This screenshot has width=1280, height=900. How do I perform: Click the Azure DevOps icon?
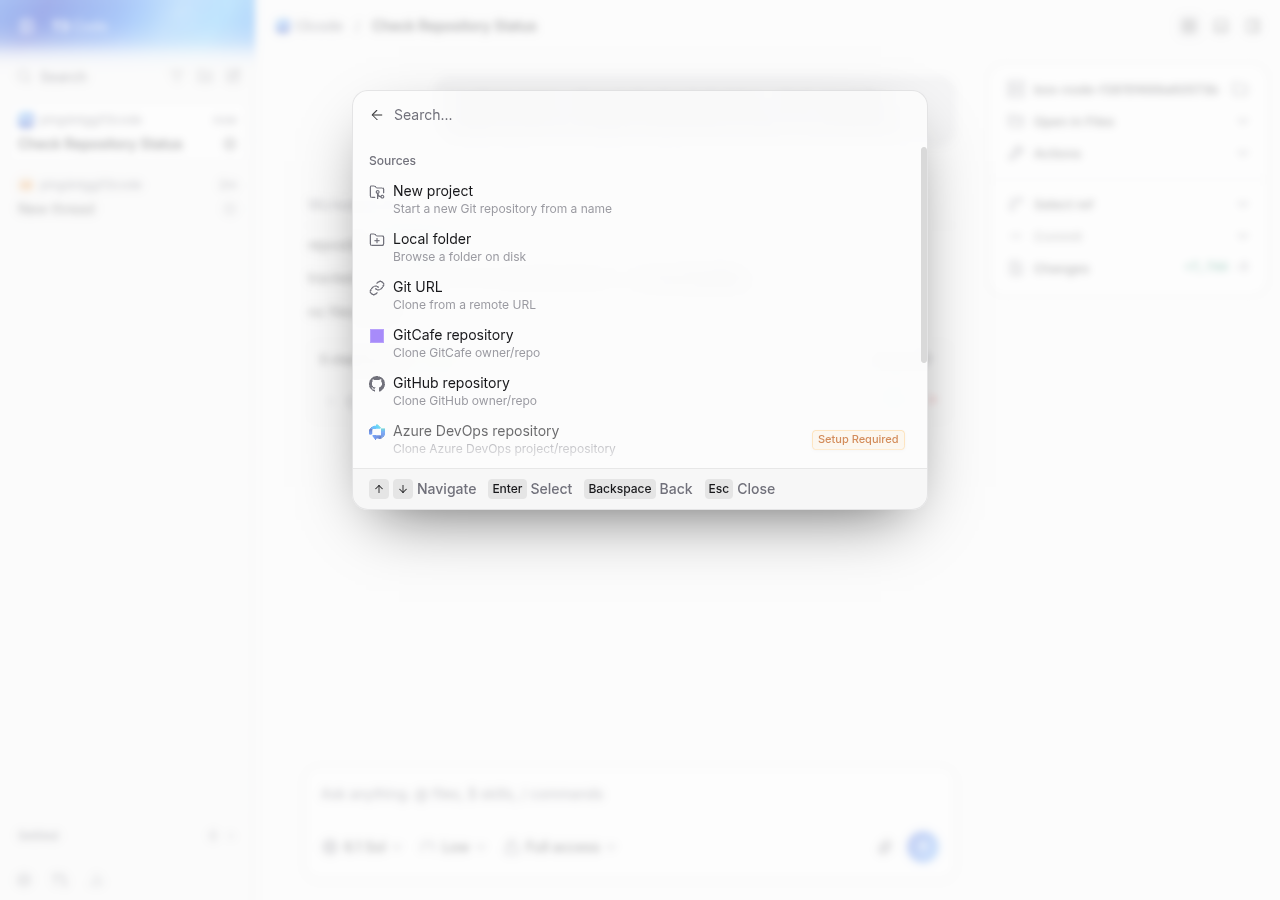(377, 431)
